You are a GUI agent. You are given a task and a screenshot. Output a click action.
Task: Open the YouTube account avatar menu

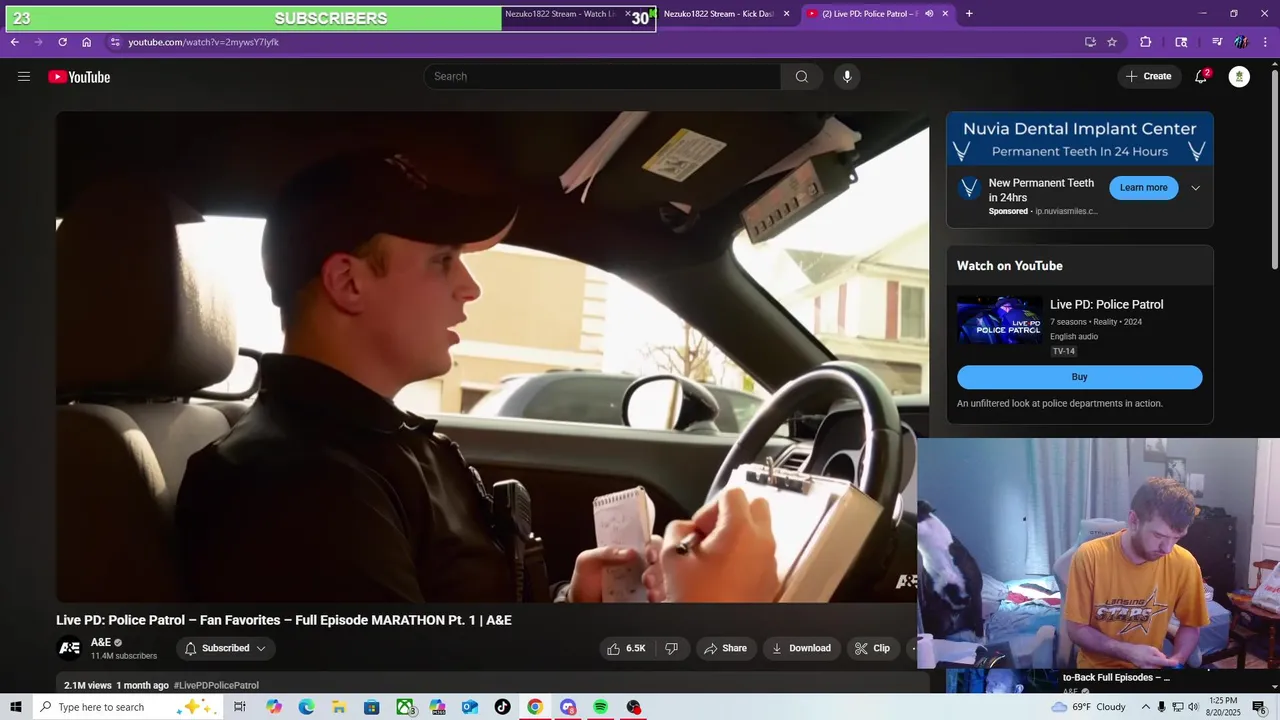tap(1239, 77)
